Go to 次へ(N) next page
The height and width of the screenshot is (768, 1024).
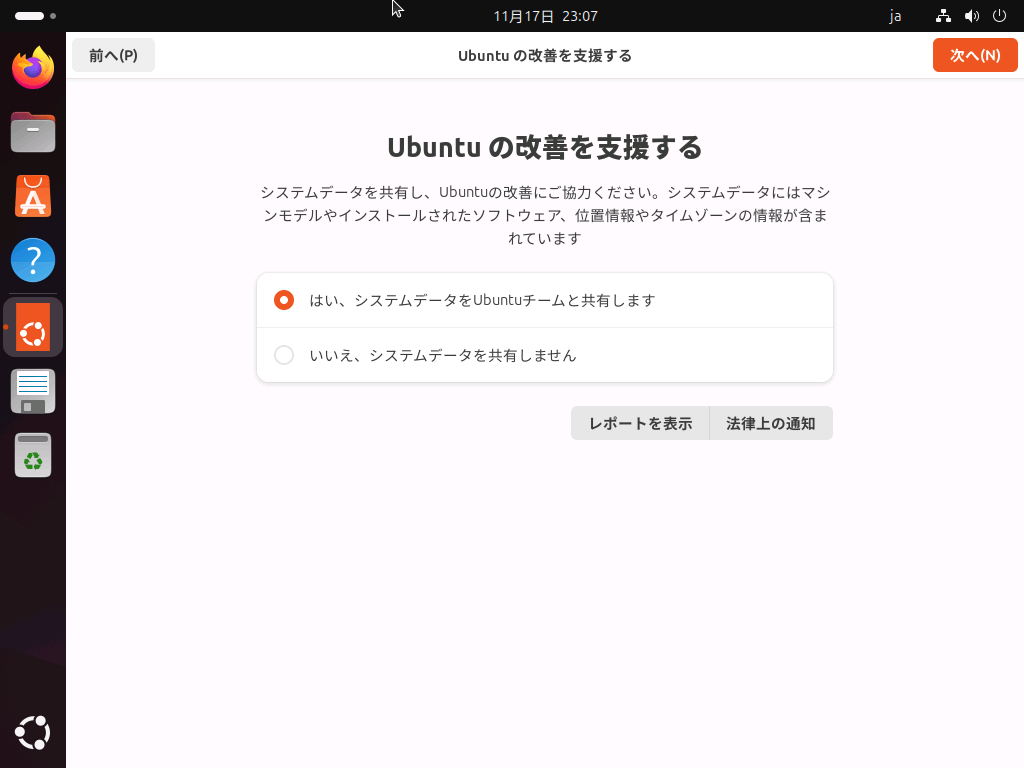[975, 56]
